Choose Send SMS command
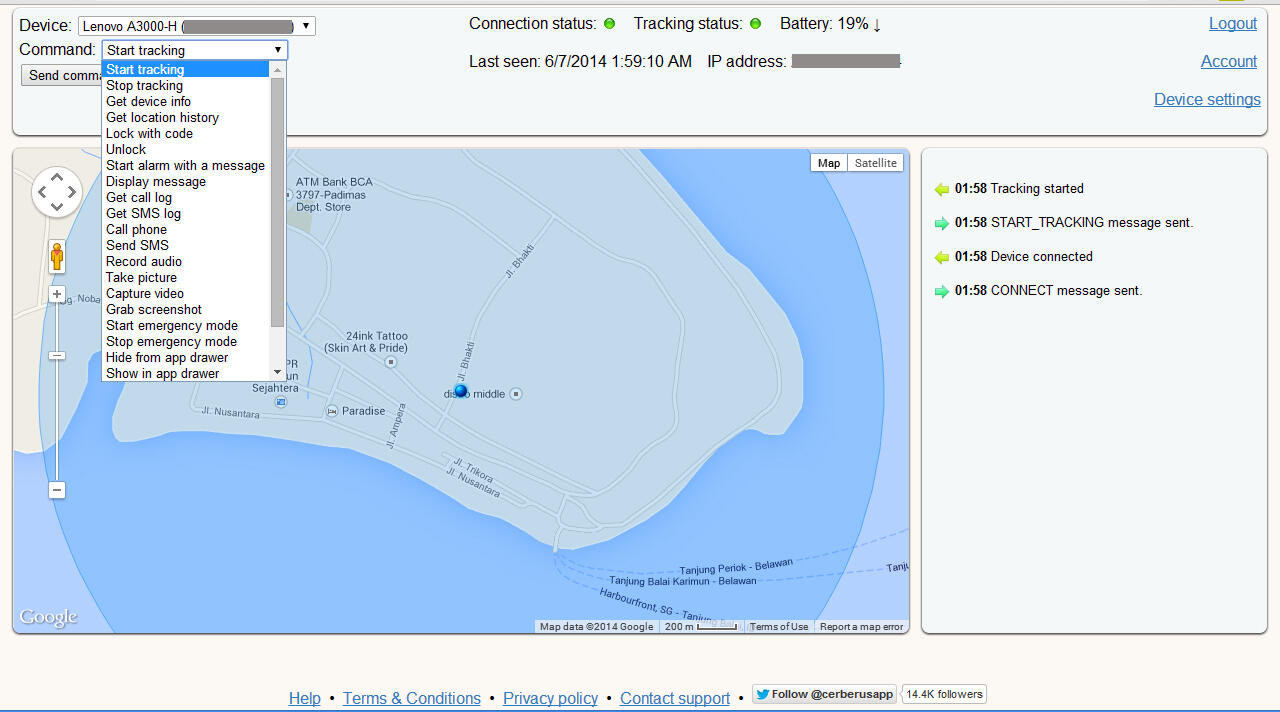Viewport: 1280px width, 712px height. 186,245
